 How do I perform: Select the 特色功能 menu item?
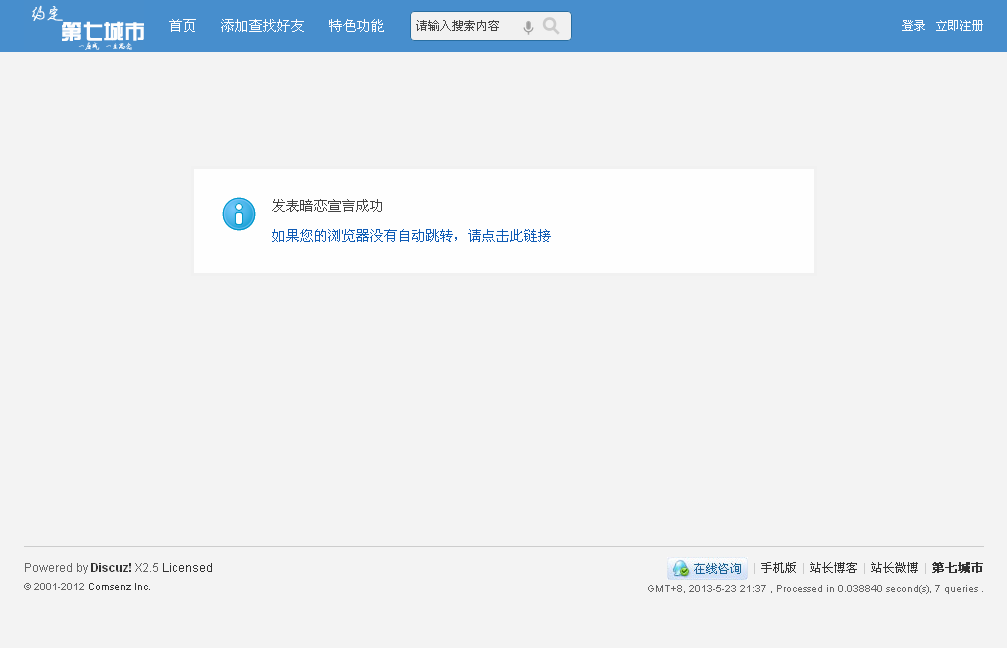click(356, 26)
